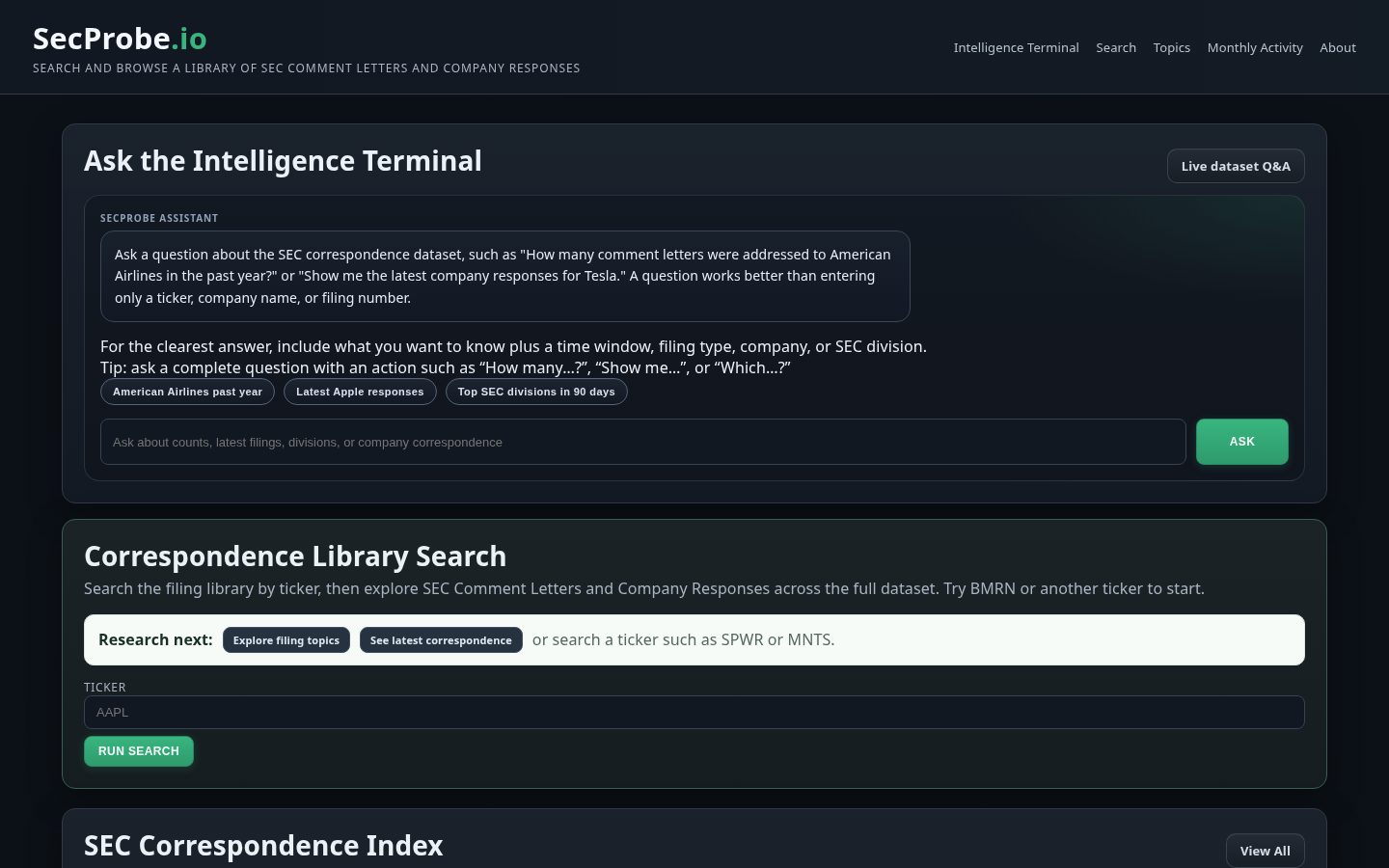
Task: Focus the TICKER input field
Action: [694, 712]
